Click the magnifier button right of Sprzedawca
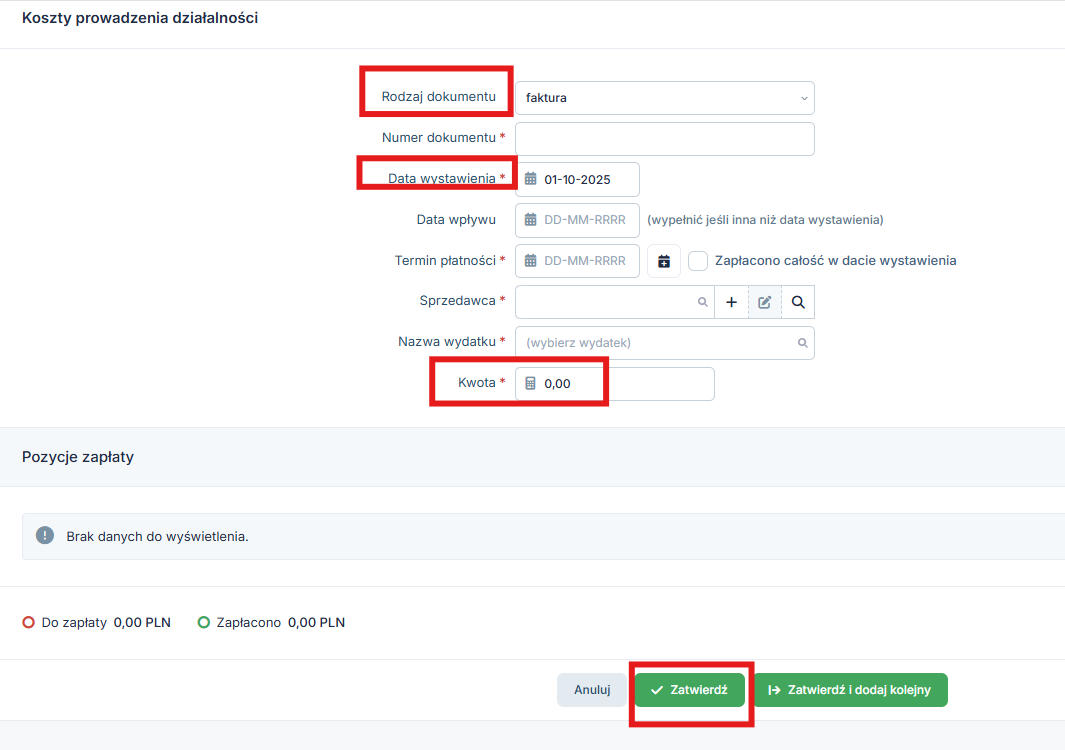This screenshot has width=1065, height=750. pos(798,302)
